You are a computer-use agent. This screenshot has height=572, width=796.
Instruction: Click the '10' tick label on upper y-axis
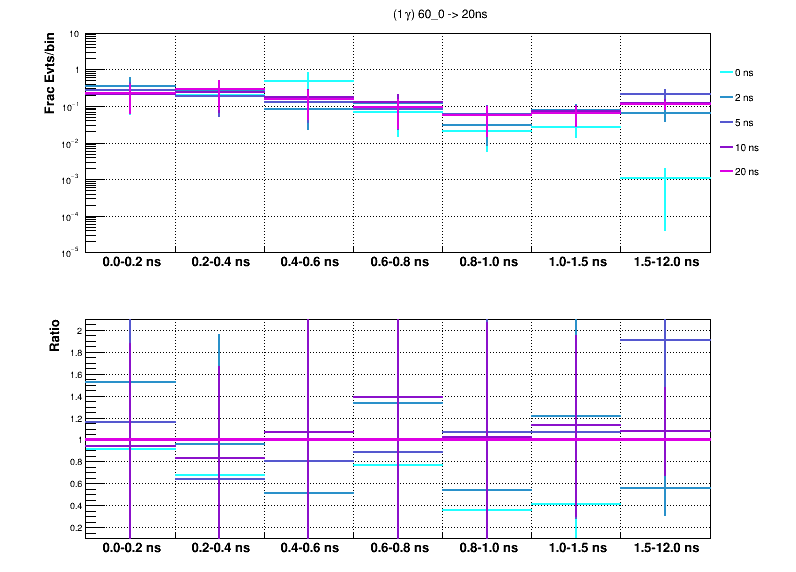click(74, 34)
